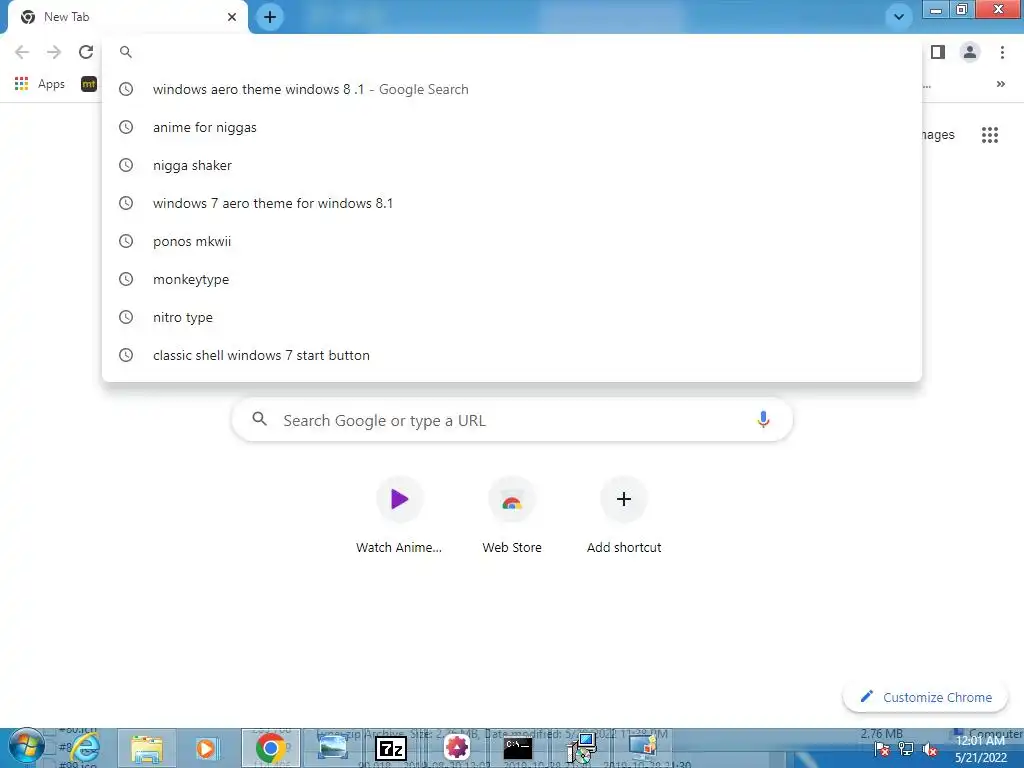Pick suggestion 'windows aero theme windows 8 .1'
The image size is (1024, 768).
[x=512, y=89]
